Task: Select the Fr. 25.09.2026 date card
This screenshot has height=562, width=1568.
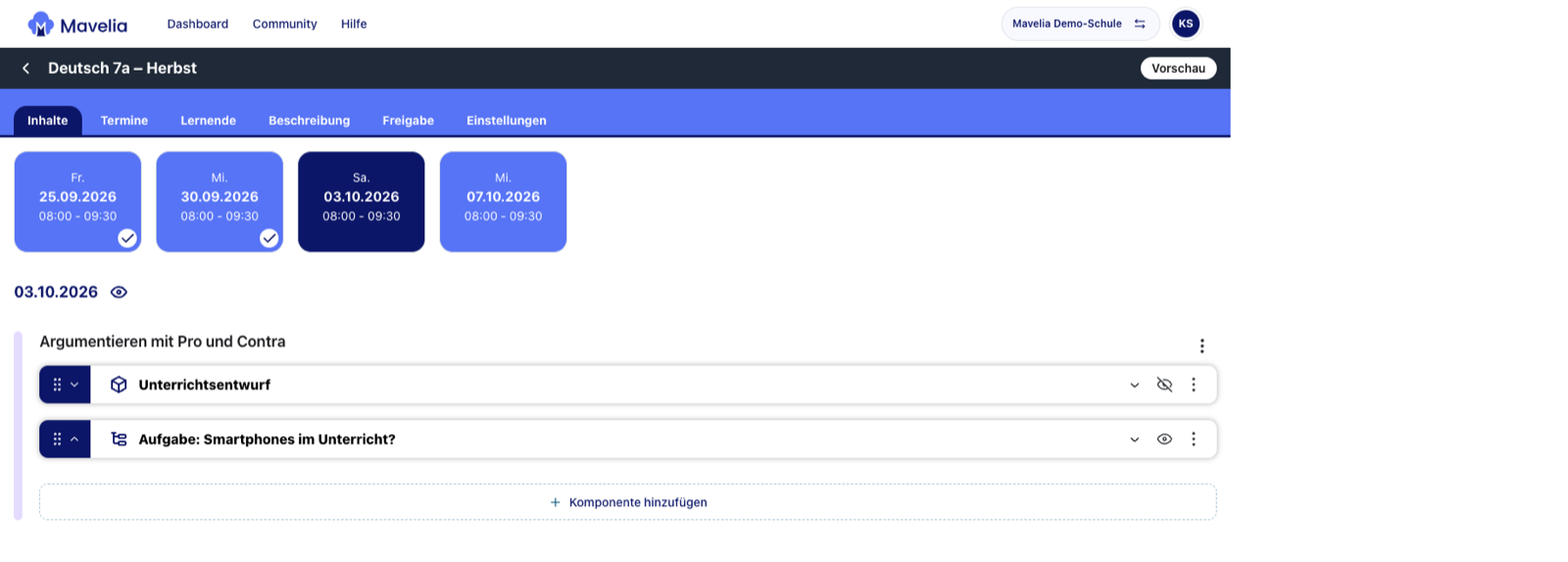Action: pyautogui.click(x=77, y=201)
